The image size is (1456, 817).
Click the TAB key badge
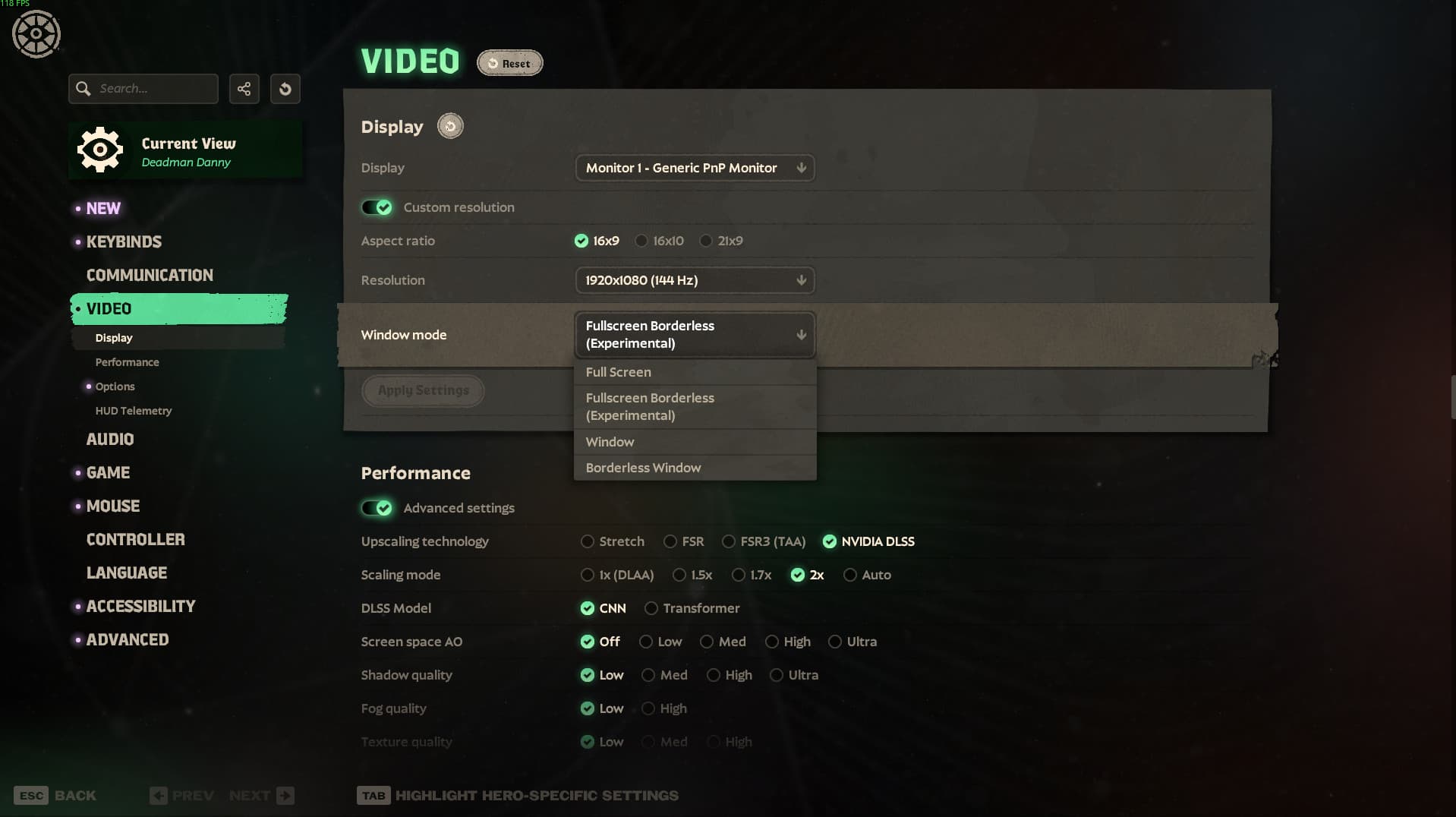(373, 796)
